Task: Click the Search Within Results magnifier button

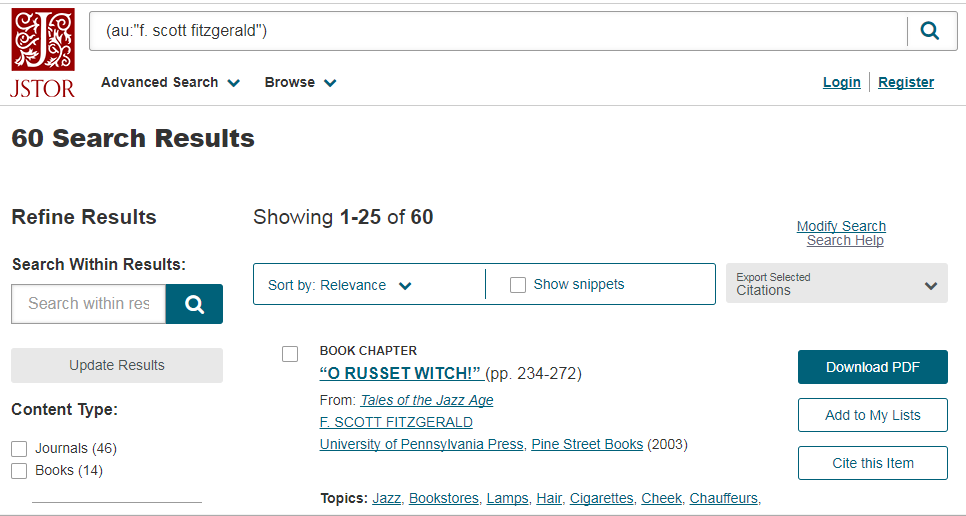Action: tap(194, 304)
